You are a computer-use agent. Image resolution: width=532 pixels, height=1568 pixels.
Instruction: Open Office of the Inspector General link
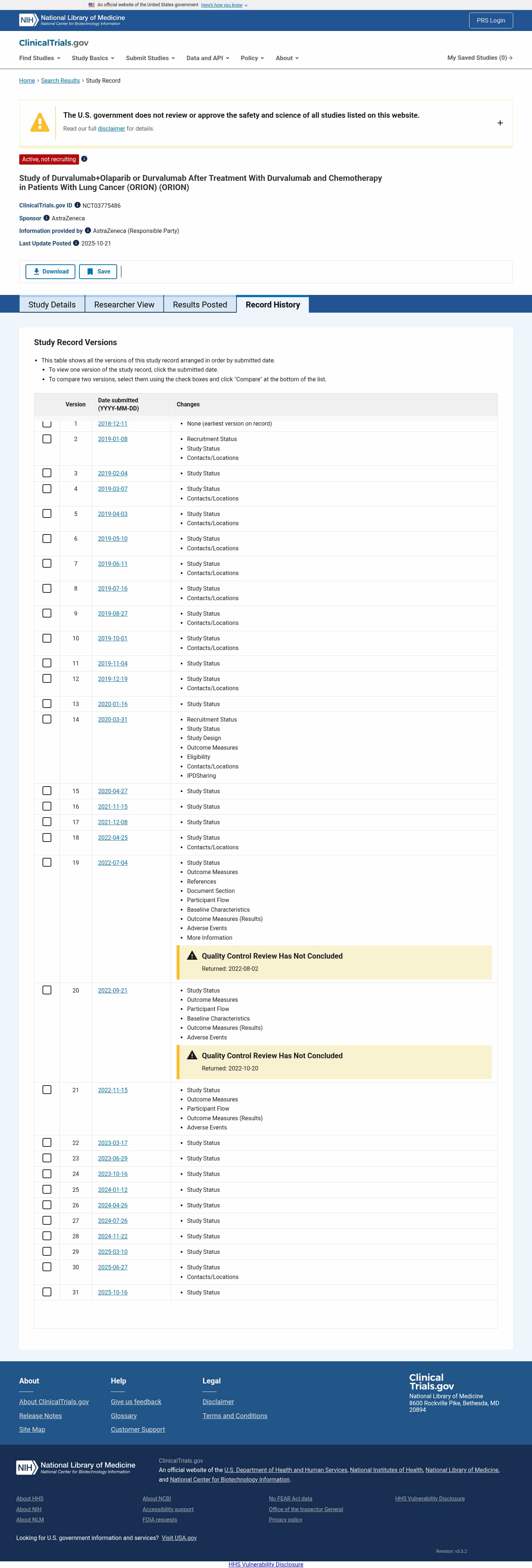(x=306, y=1509)
